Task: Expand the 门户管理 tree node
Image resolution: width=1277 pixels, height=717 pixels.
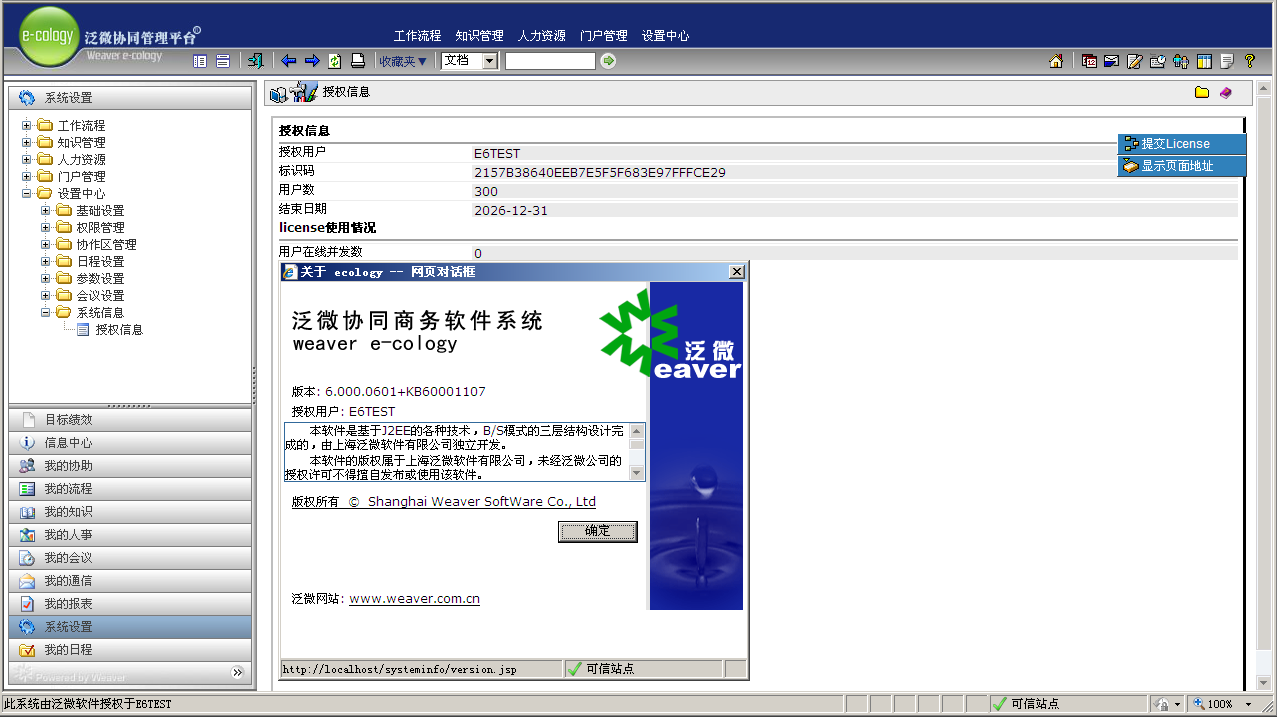Action: (x=27, y=177)
